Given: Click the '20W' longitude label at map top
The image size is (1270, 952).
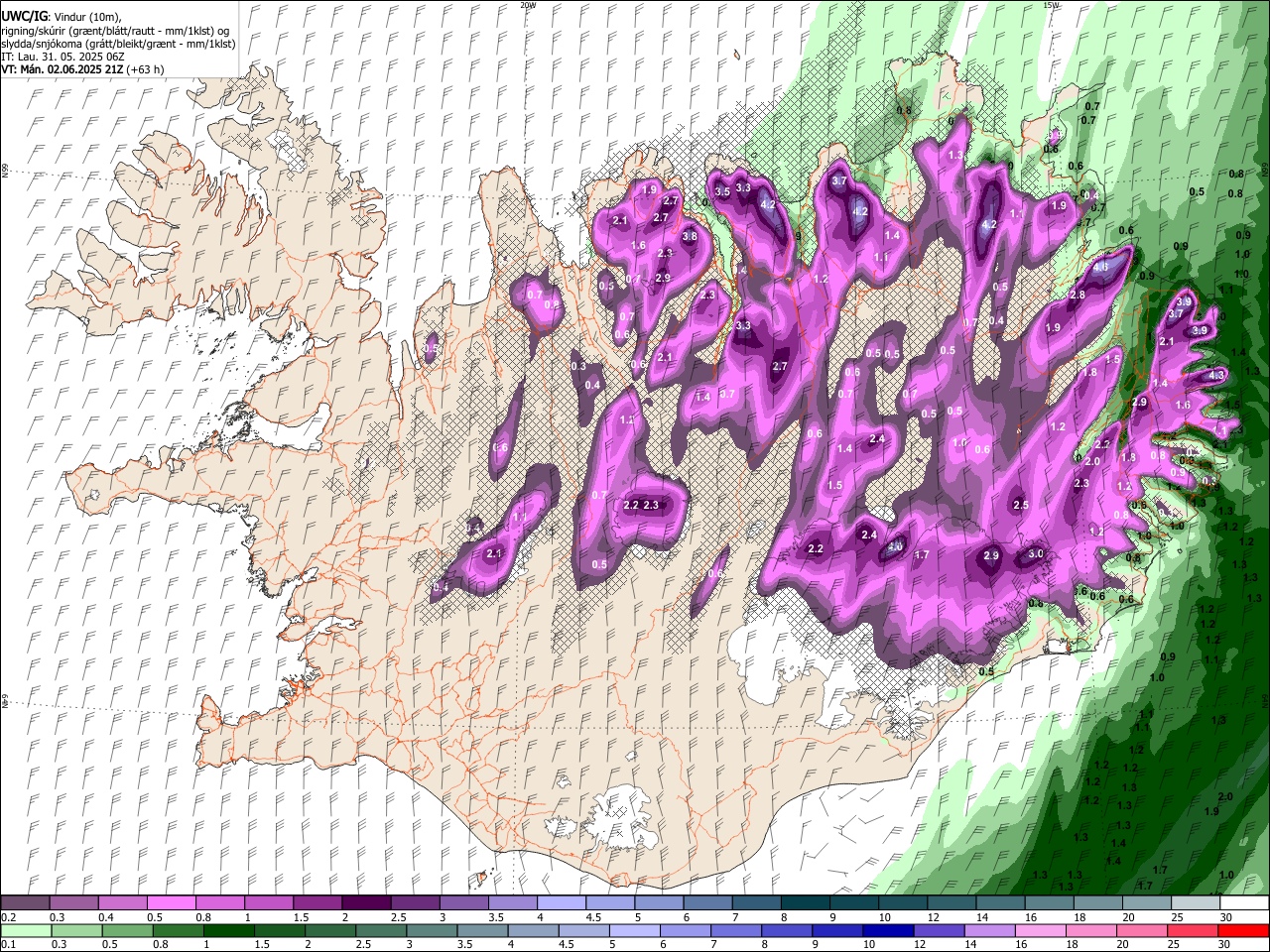Looking at the screenshot, I should click(x=528, y=5).
